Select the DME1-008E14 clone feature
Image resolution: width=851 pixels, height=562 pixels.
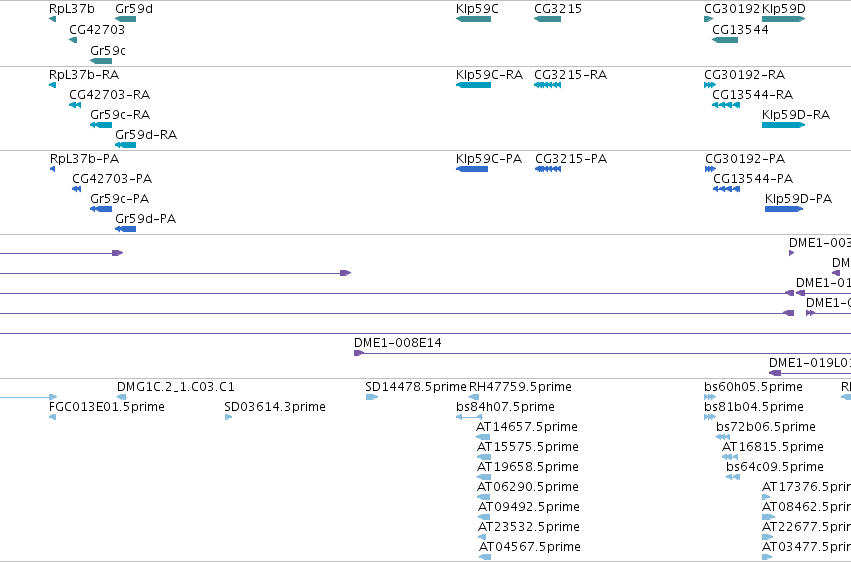[x=602, y=354]
